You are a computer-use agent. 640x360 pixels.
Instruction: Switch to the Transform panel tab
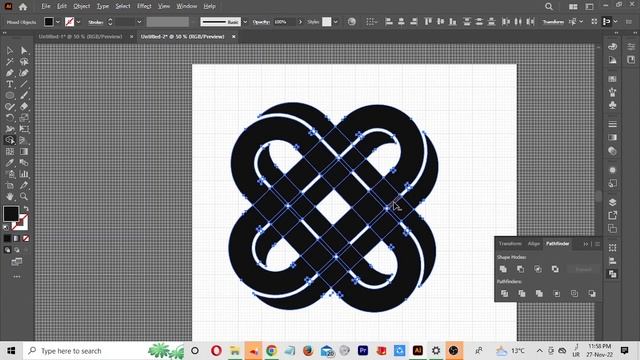tap(510, 244)
